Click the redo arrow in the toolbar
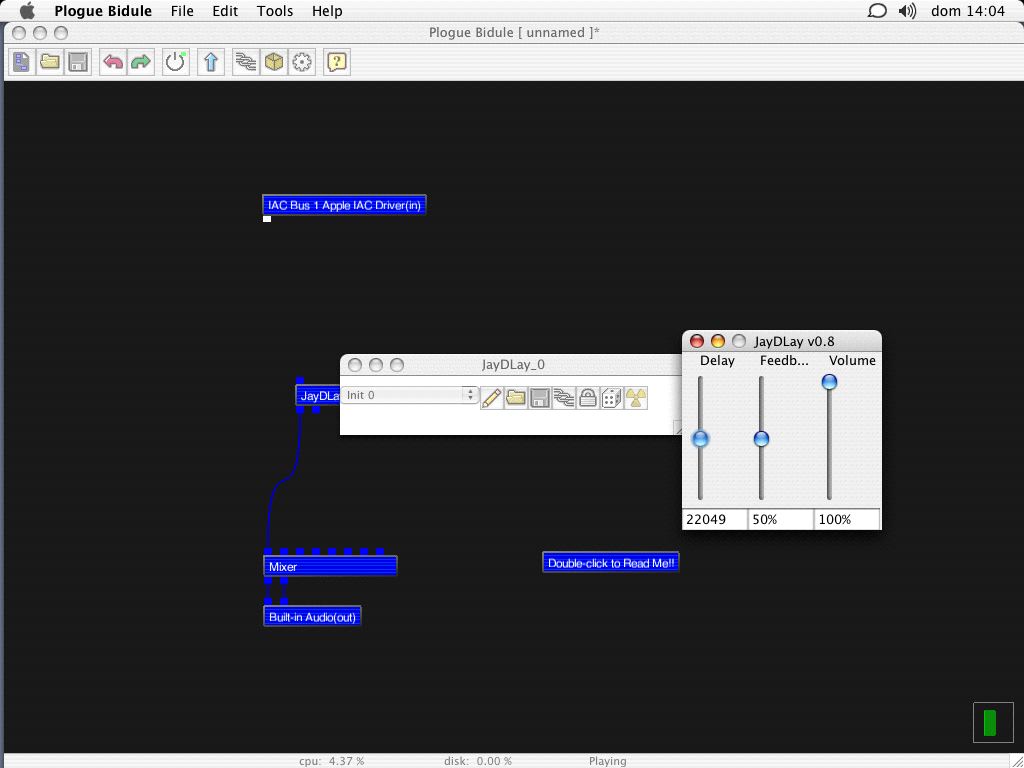 (141, 63)
